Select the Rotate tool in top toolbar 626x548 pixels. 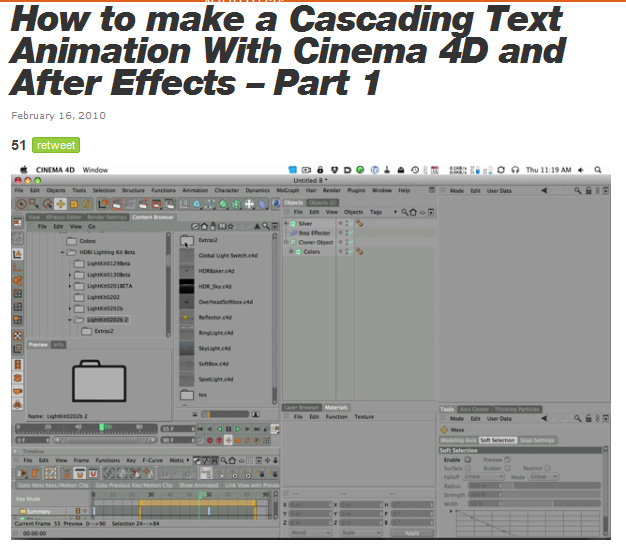click(87, 204)
